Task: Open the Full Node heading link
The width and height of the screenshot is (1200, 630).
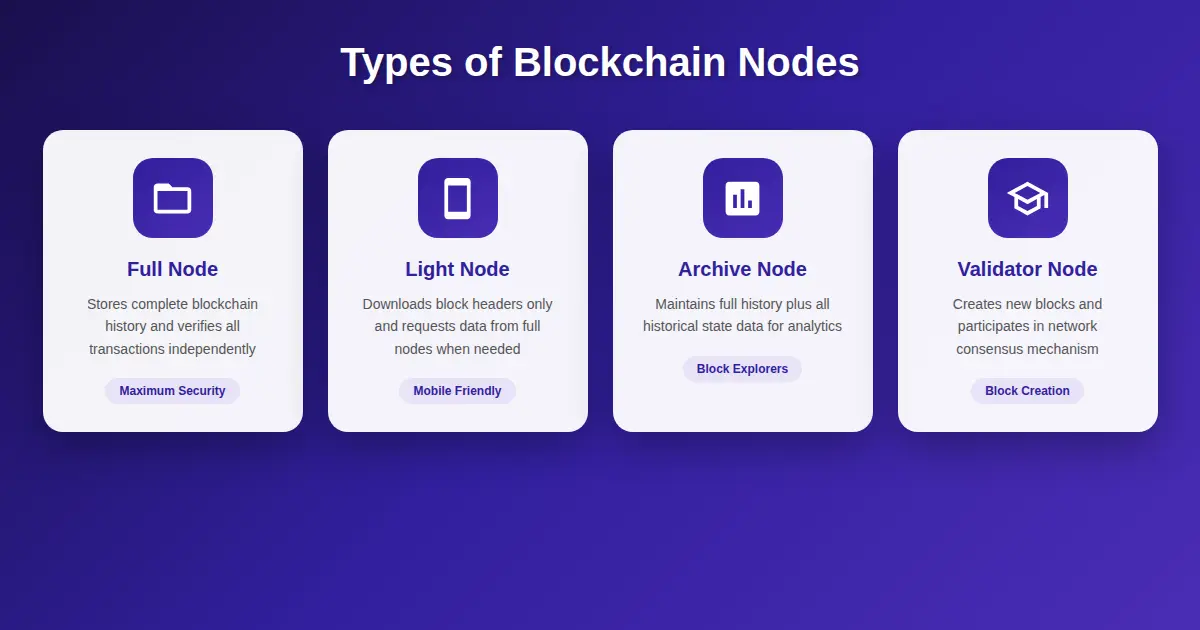Action: (x=172, y=269)
